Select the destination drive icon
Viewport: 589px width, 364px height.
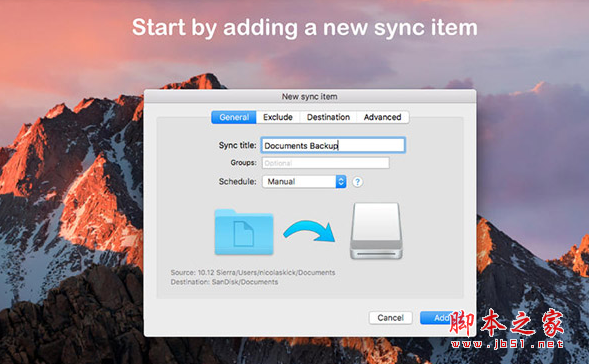click(376, 231)
